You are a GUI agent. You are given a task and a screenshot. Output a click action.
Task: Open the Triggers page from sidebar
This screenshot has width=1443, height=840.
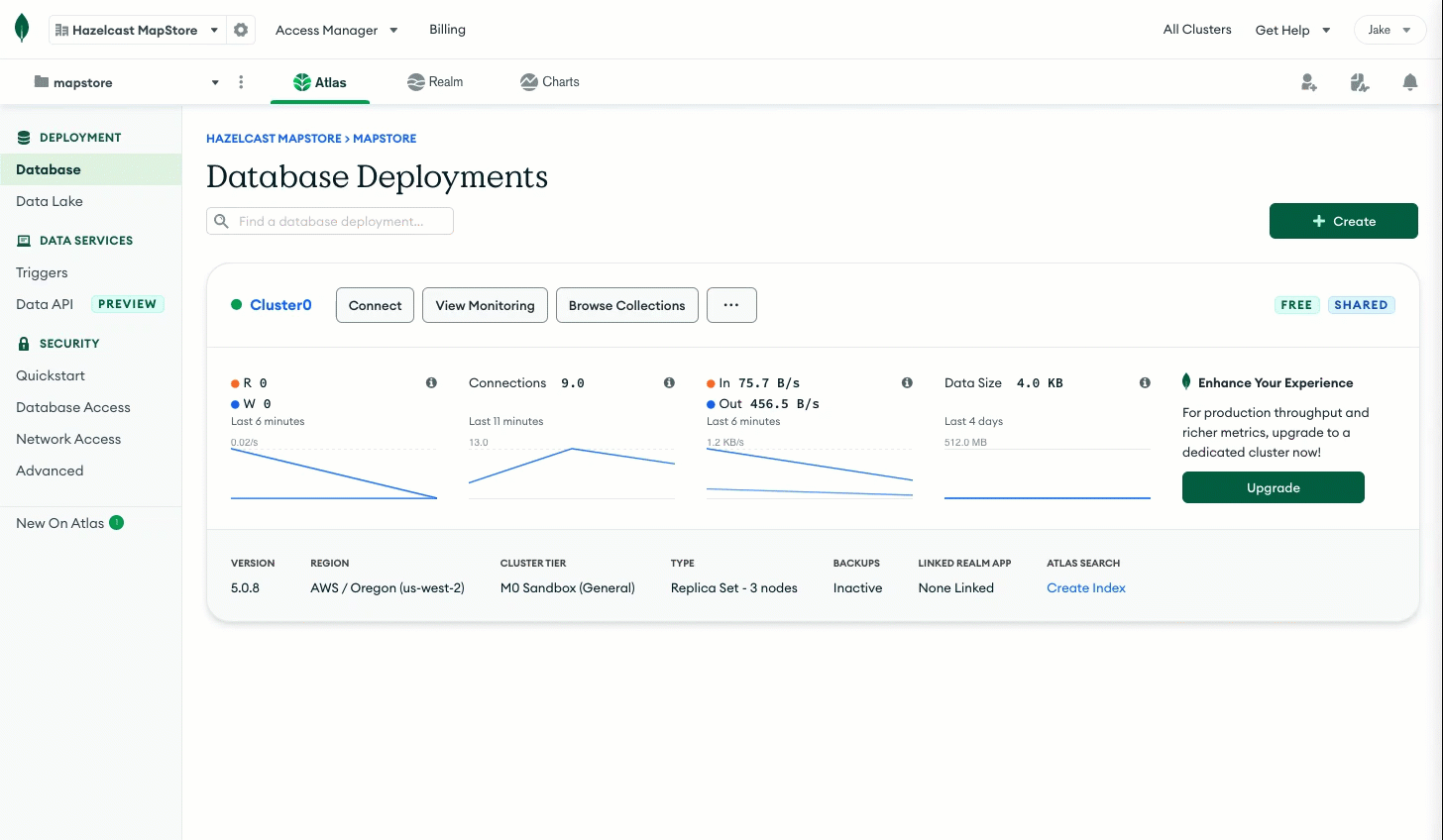pos(42,272)
